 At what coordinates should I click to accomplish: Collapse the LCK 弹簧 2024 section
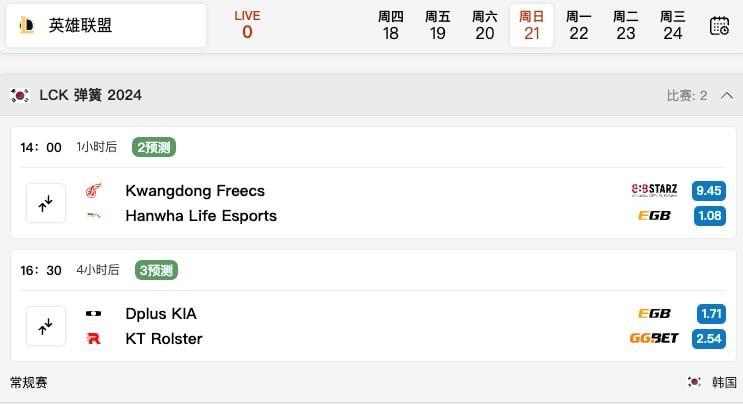tap(727, 95)
